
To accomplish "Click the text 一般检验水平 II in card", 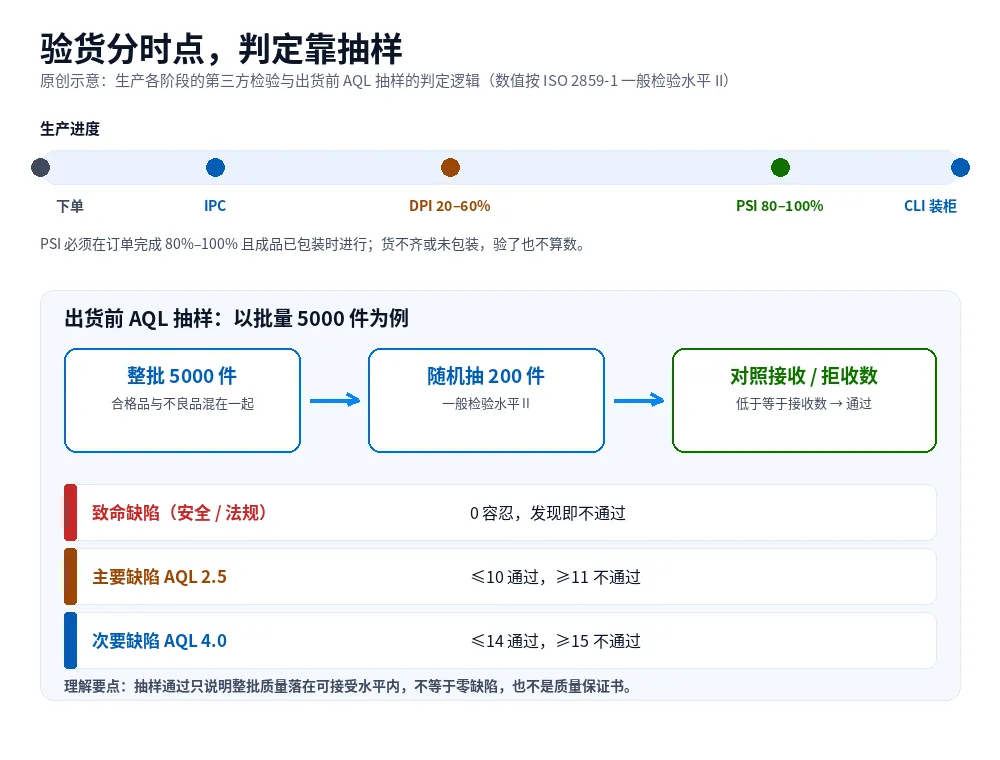I will [486, 404].
